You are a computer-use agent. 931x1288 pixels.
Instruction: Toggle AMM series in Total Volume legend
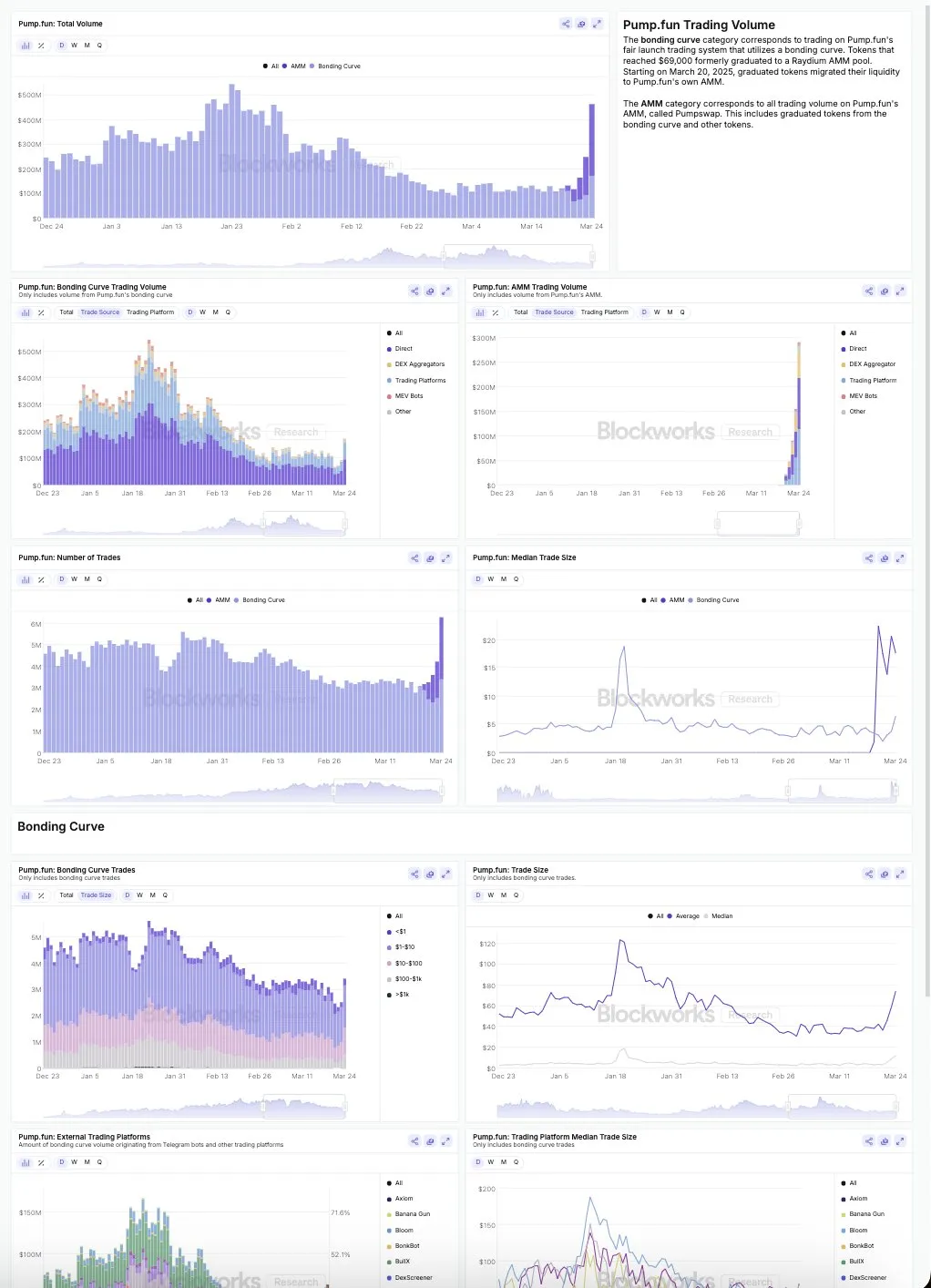tap(294, 66)
